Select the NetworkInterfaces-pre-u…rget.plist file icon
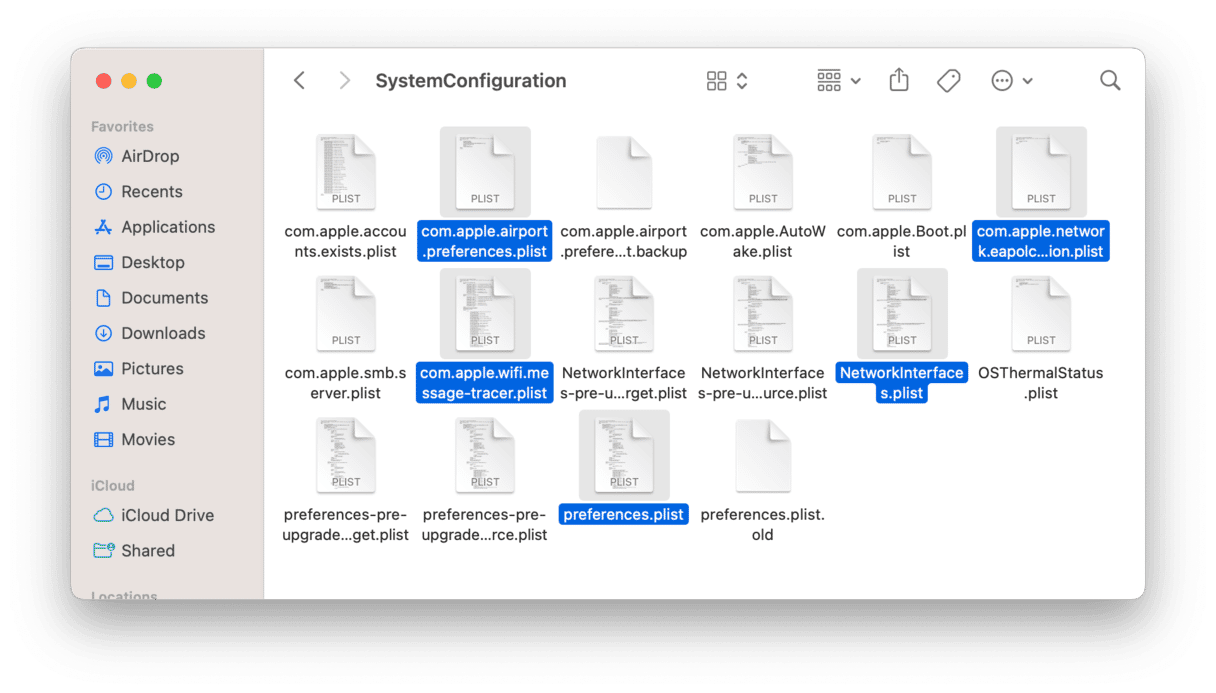The width and height of the screenshot is (1216, 693). [x=624, y=314]
